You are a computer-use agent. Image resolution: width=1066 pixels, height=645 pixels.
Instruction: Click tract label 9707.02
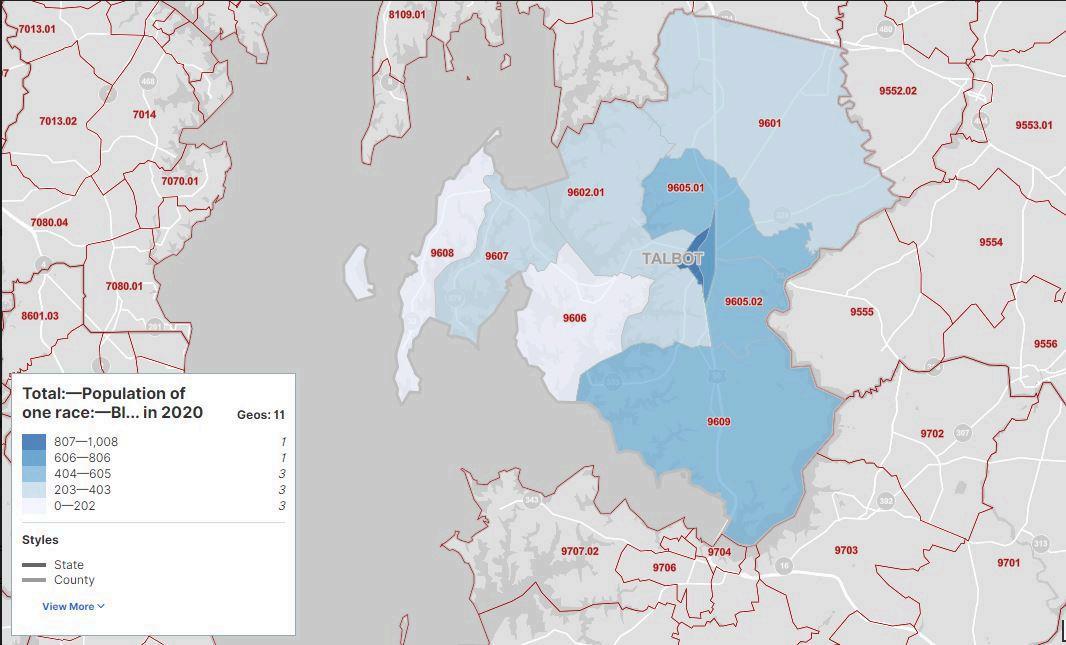580,551
